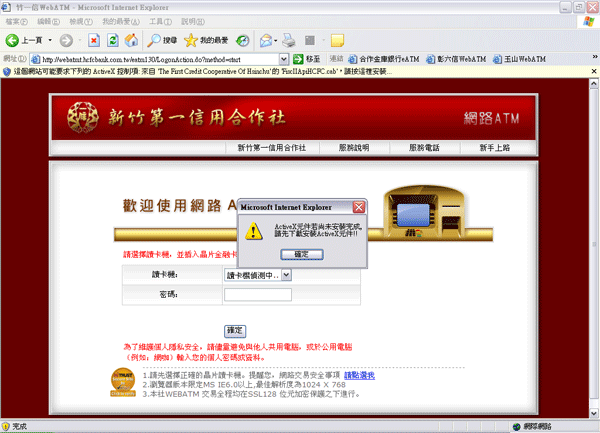This screenshot has height=433, width=600.
Task: Open the 服務電話 nav link
Action: click(x=424, y=148)
